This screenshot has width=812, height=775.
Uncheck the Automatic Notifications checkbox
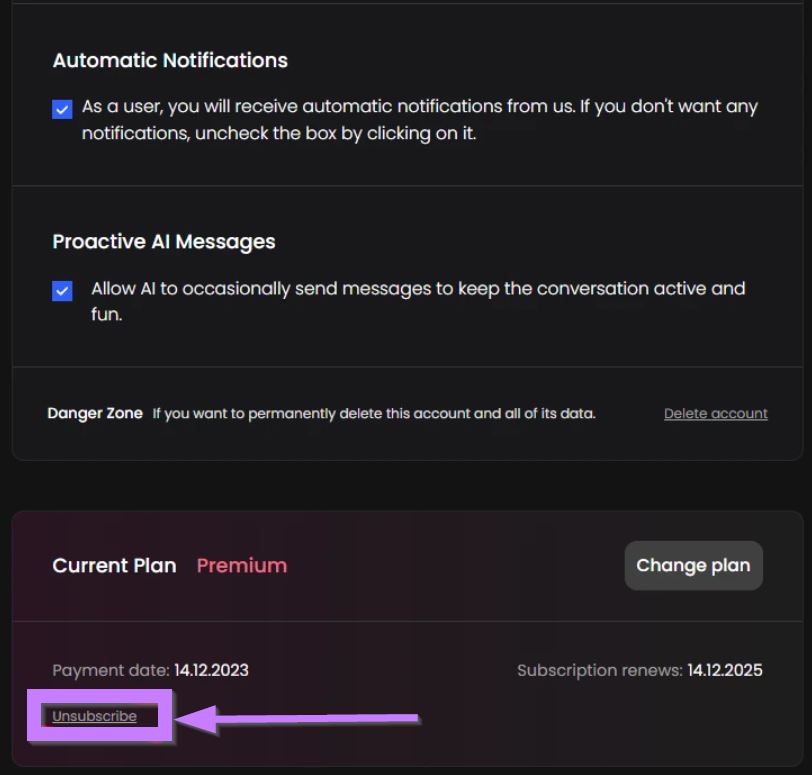click(62, 109)
